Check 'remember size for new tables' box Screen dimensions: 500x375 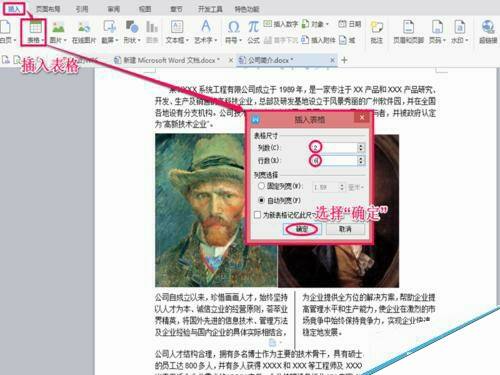(257, 215)
